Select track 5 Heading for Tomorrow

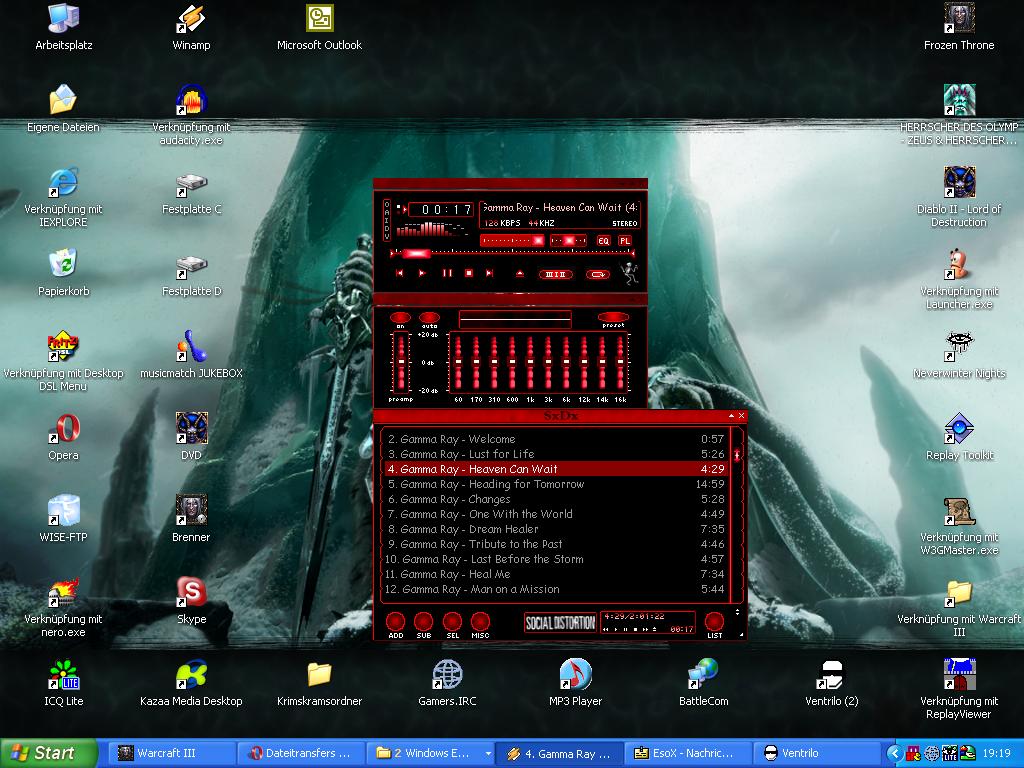click(x=555, y=485)
